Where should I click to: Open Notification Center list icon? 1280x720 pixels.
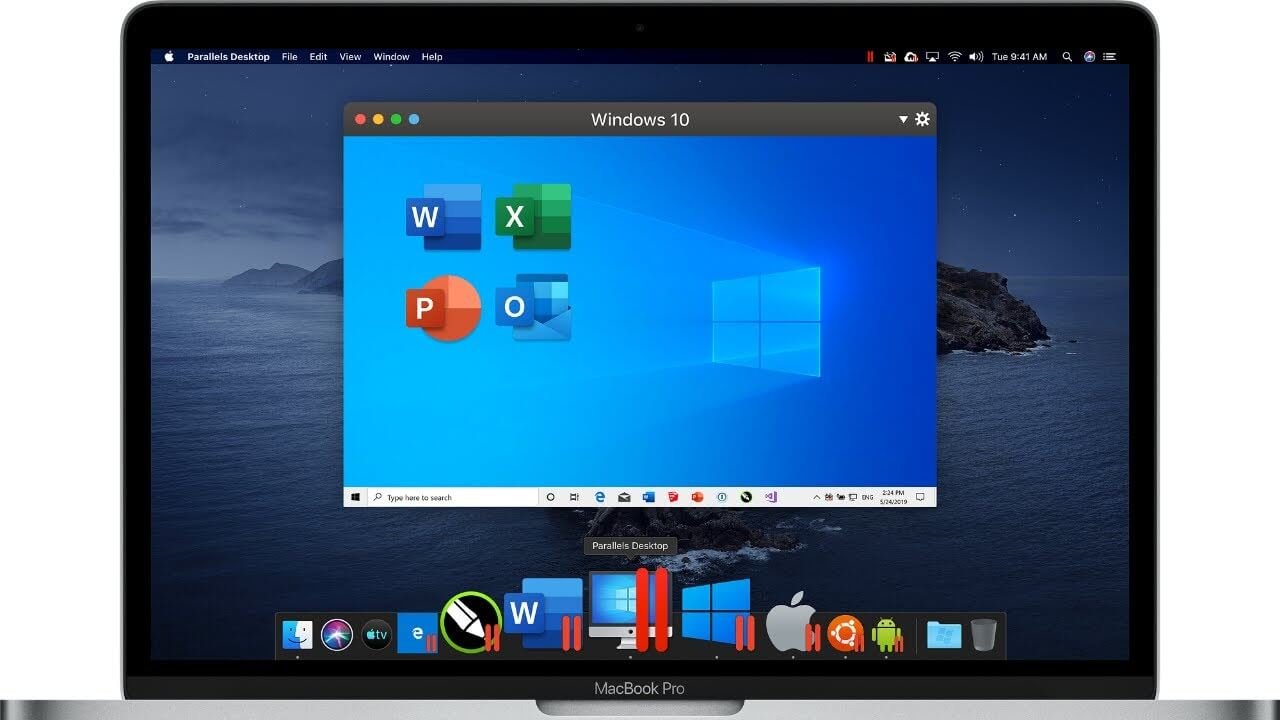[1110, 57]
